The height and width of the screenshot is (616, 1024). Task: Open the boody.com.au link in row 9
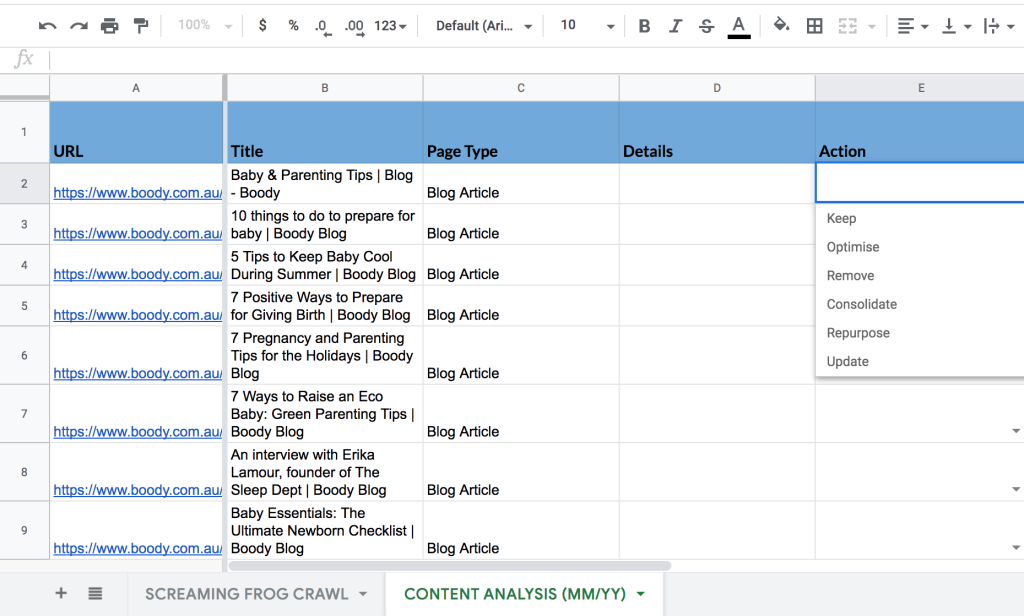138,549
